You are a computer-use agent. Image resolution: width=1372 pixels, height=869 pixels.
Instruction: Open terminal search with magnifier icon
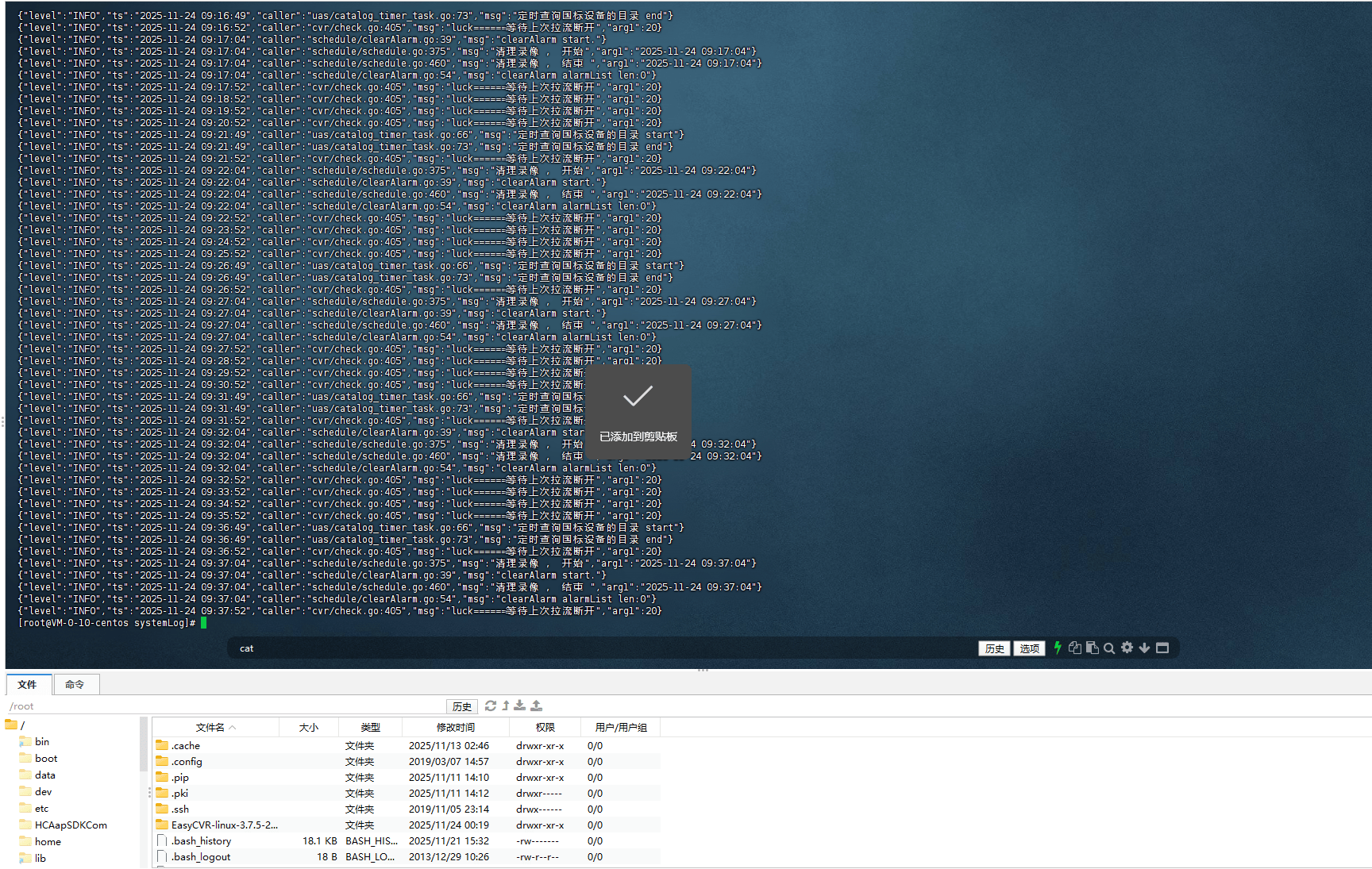[x=1109, y=648]
